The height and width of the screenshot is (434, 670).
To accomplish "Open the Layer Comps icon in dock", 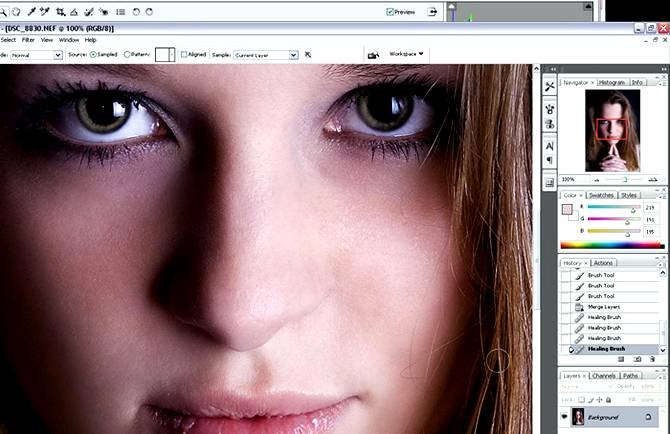I will (549, 182).
